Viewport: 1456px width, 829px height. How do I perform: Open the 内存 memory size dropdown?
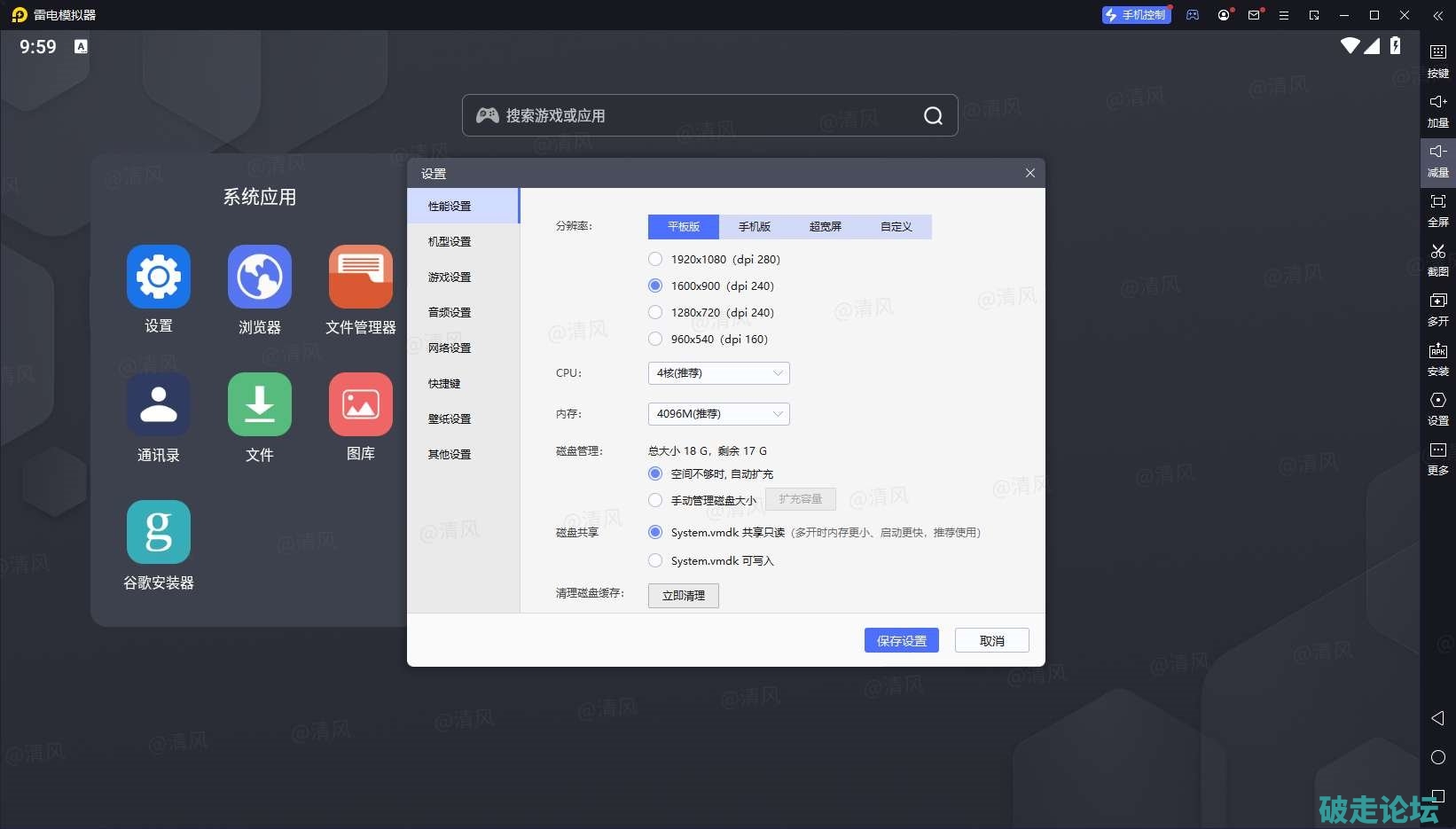718,414
